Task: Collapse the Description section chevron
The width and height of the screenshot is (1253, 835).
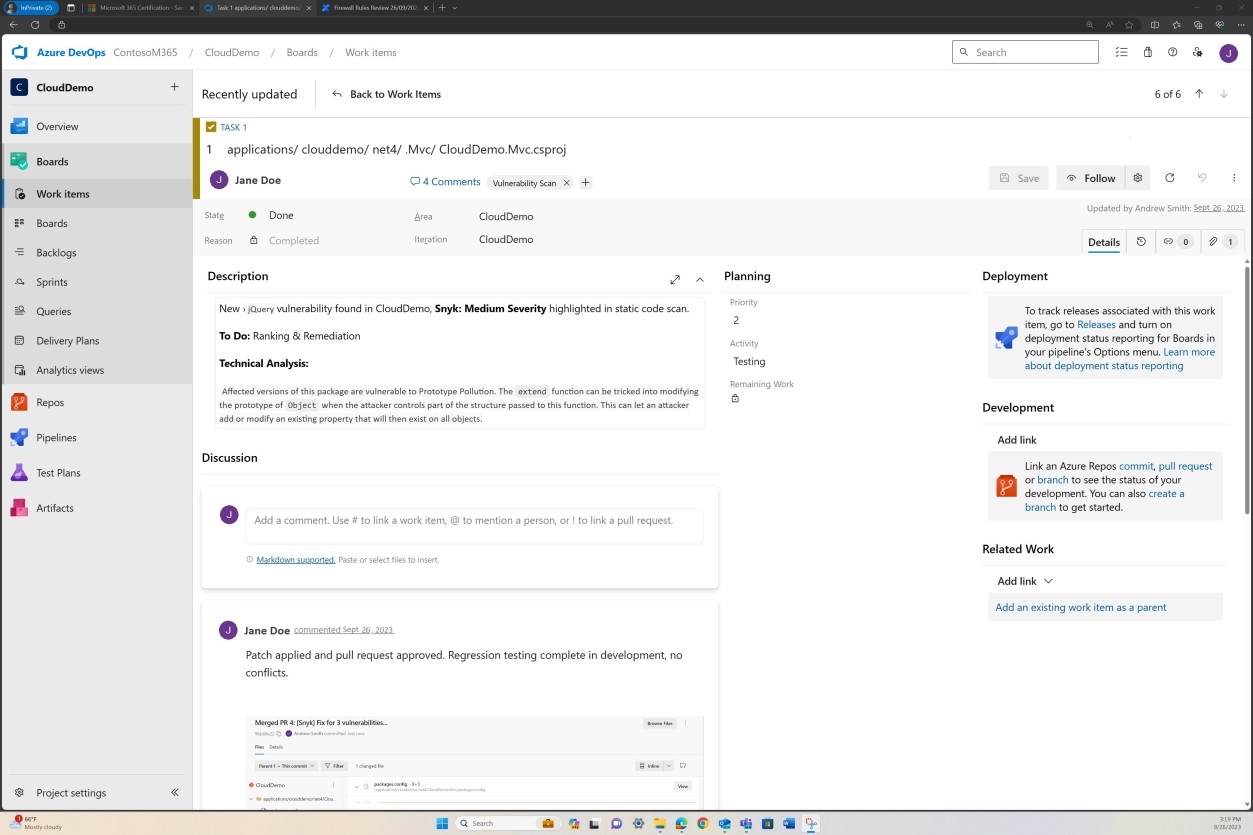Action: 699,281
